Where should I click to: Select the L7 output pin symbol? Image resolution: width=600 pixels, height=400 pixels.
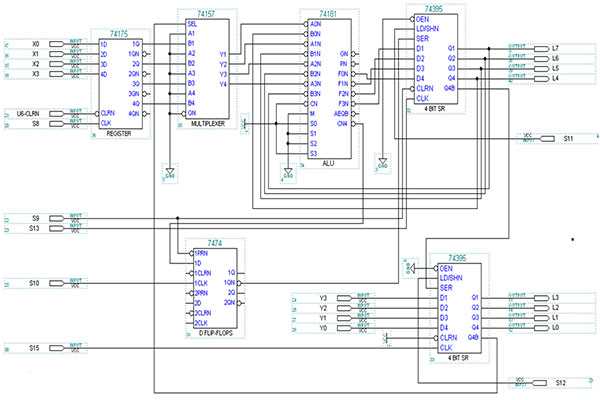541,49
